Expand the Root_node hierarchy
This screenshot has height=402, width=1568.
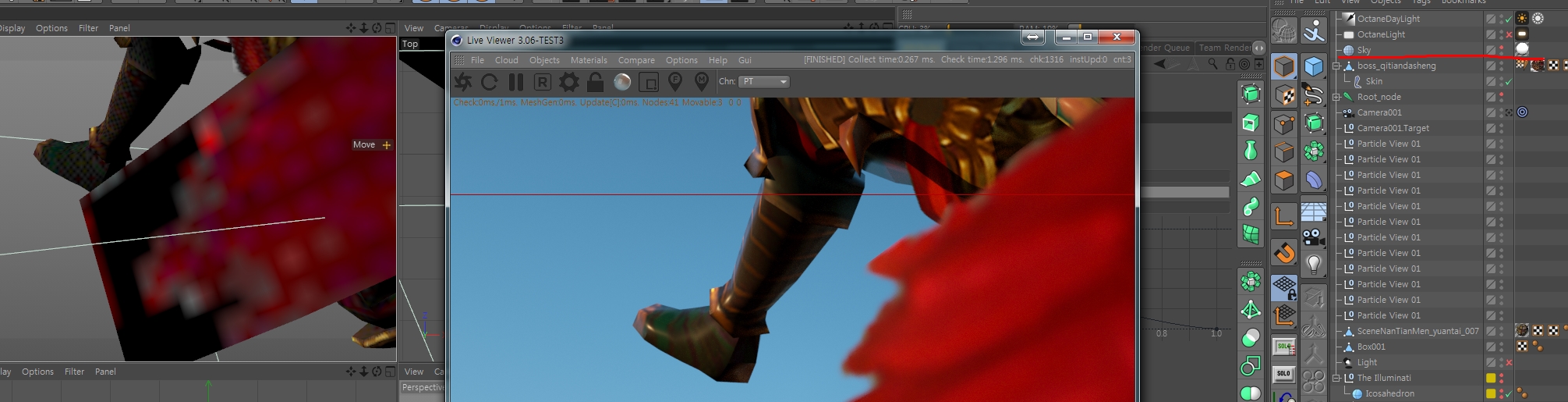1336,97
